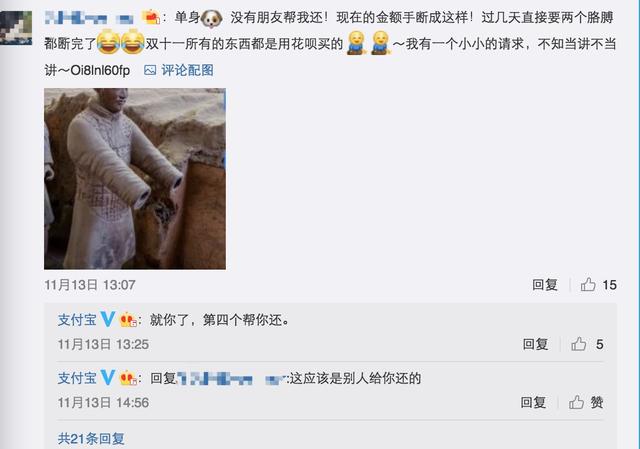This screenshot has height=449, width=640.
Task: Click the thumbs-up icon with 15 likes
Action: 588,284
